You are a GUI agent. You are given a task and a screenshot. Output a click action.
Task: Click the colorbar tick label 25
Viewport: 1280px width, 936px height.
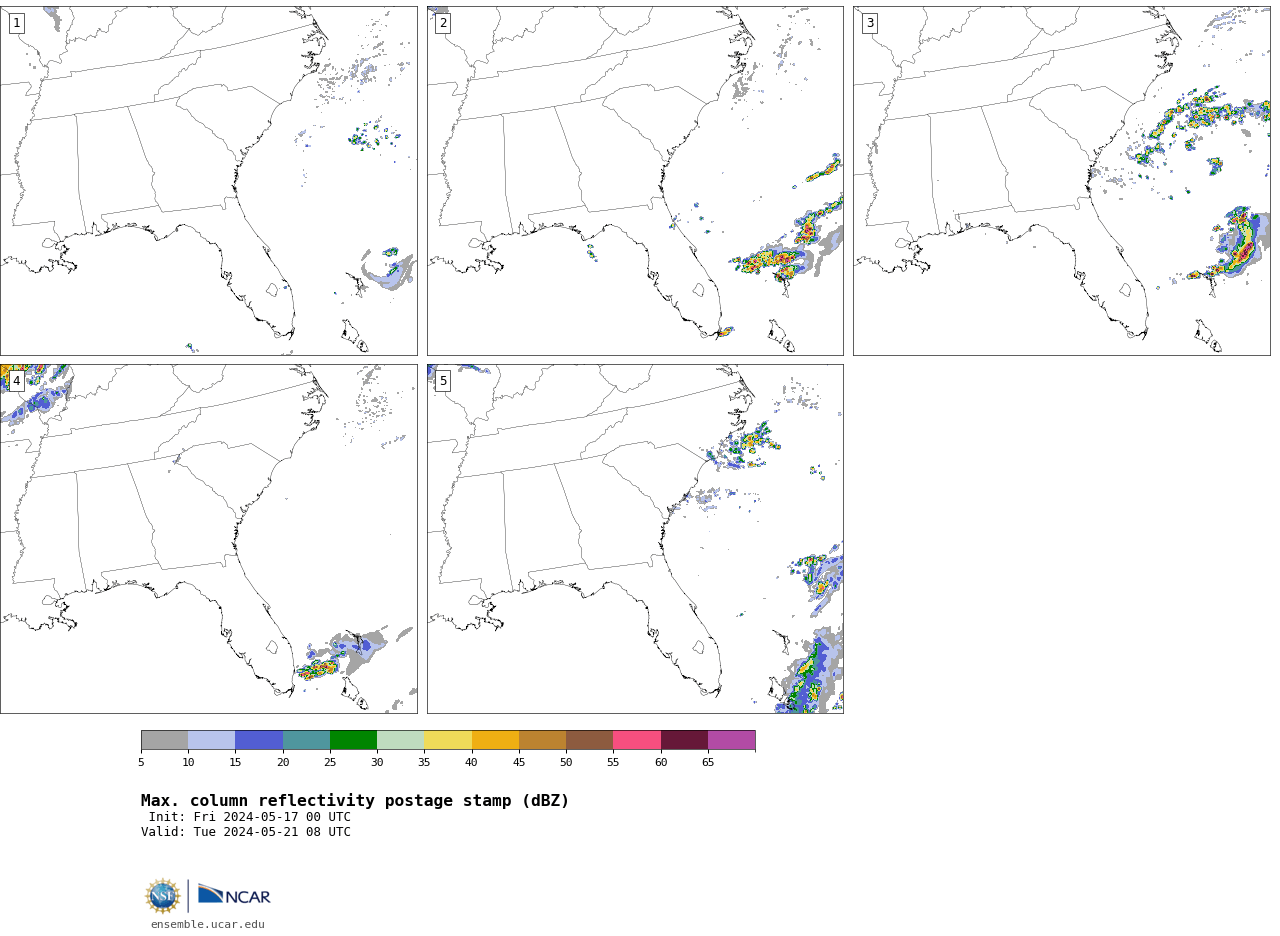330,763
